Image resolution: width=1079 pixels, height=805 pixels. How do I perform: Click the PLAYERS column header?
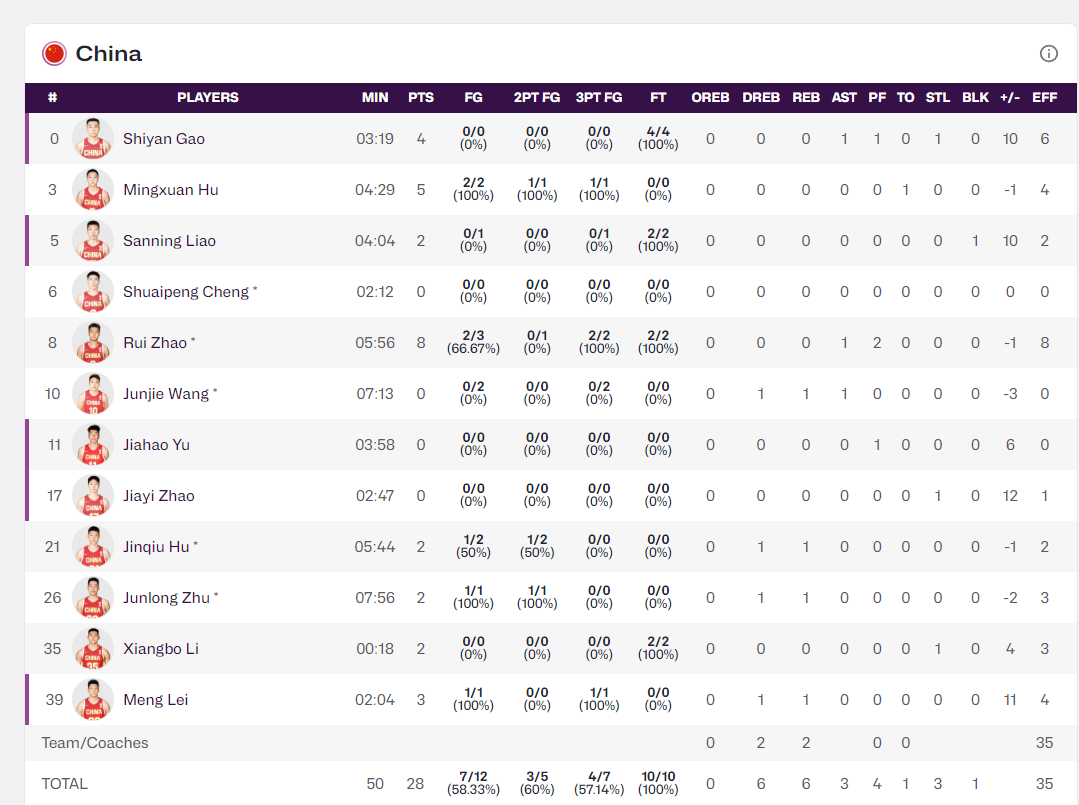click(x=208, y=98)
